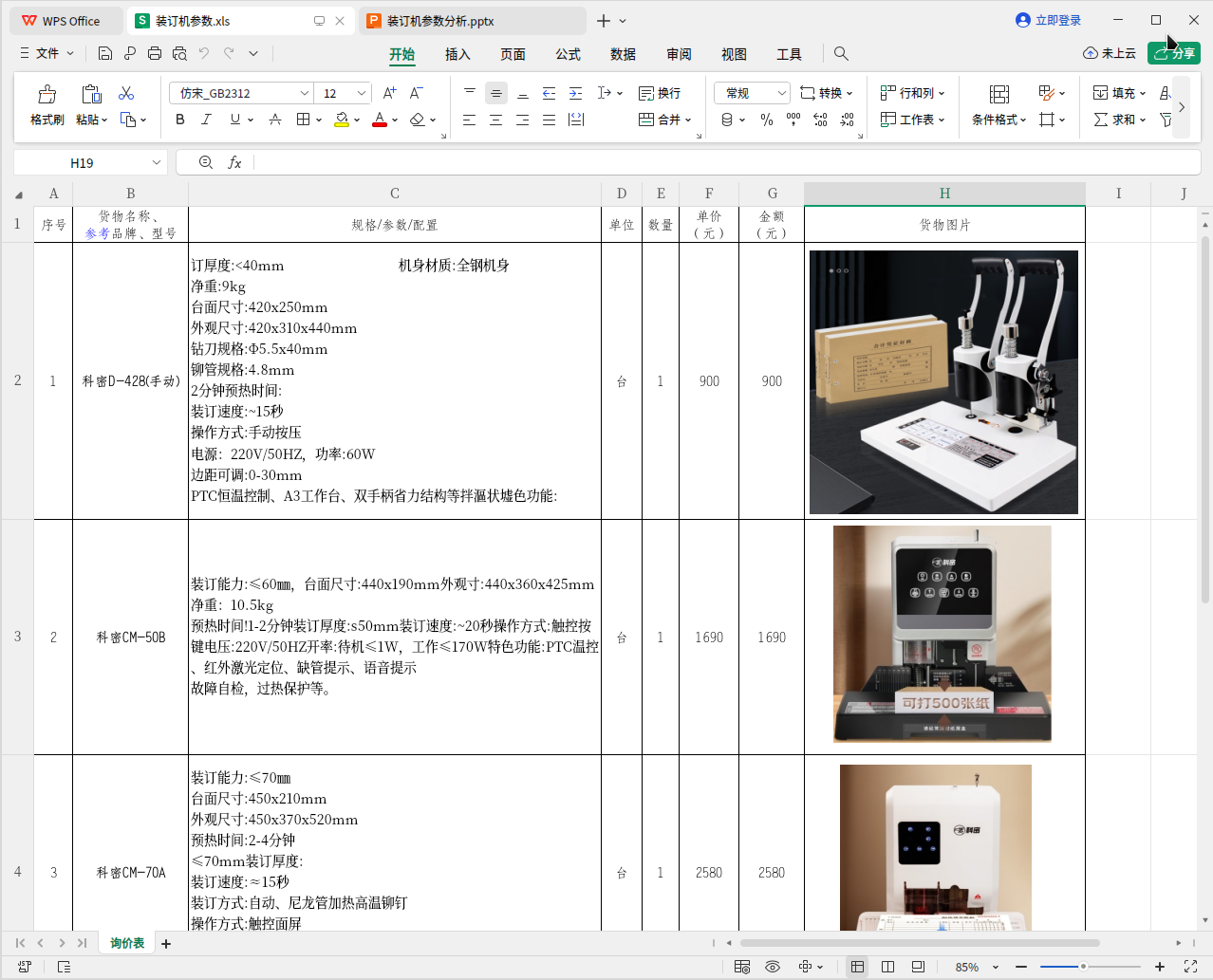Toggle Wrap Text (换行) option
Viewport: 1213px width, 980px height.
tap(660, 93)
